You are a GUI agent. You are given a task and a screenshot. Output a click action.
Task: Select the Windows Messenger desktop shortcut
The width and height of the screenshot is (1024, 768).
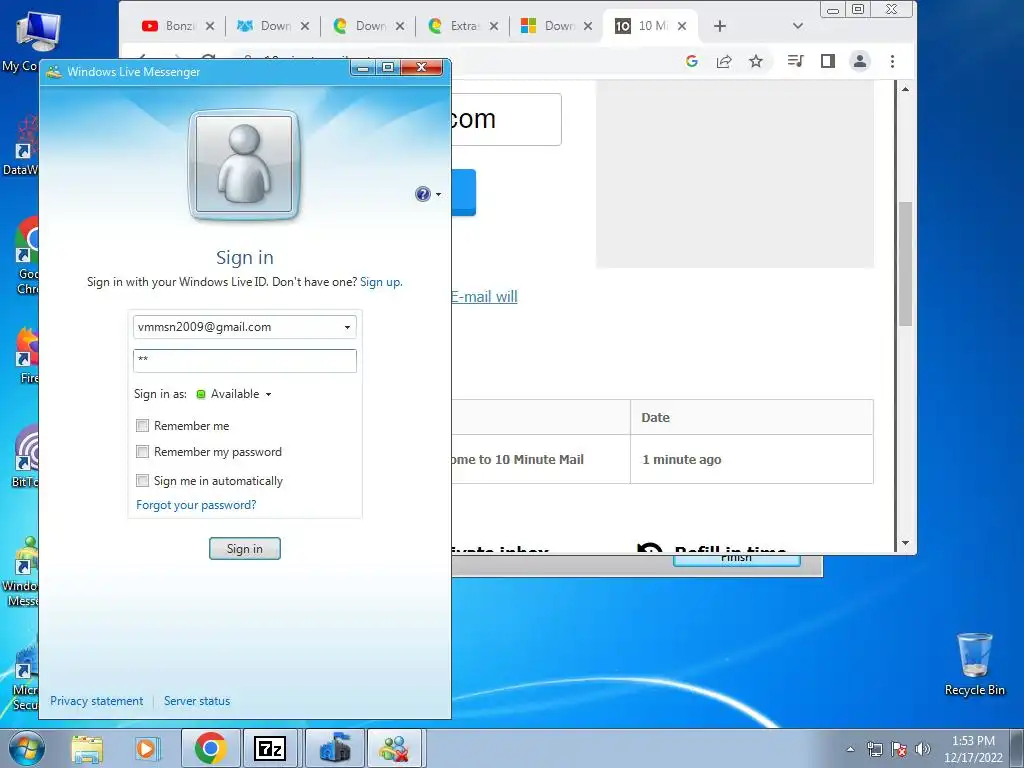[x=21, y=572]
